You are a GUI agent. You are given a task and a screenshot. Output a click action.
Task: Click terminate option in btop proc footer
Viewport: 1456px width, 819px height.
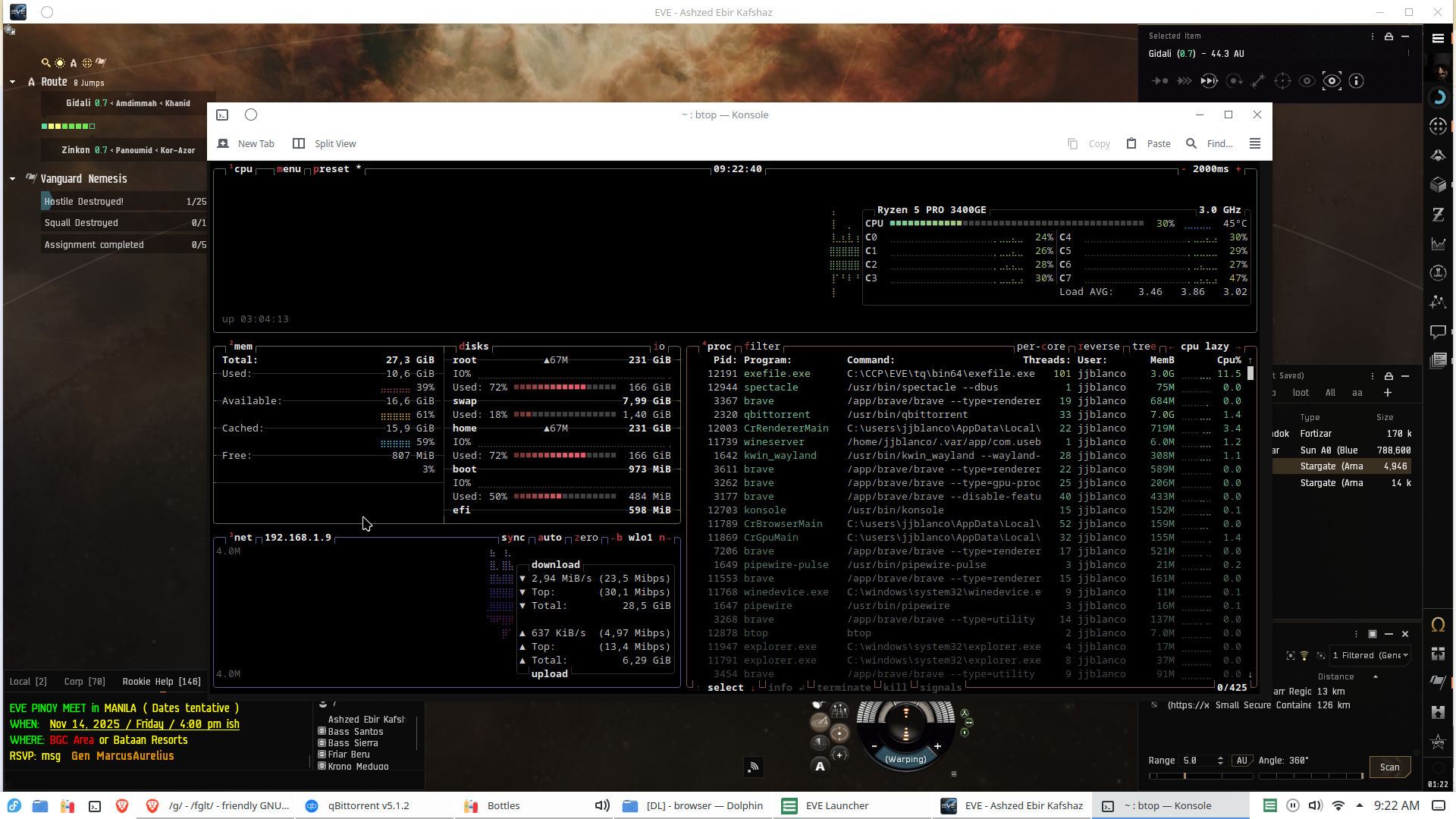pyautogui.click(x=844, y=688)
